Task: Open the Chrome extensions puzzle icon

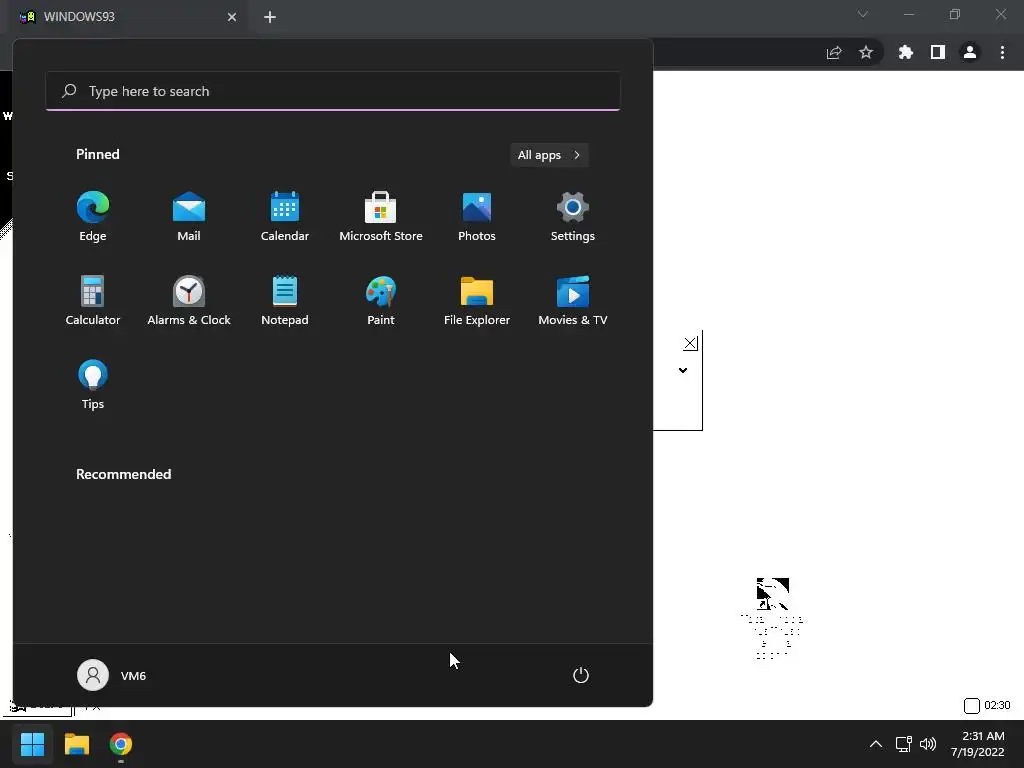Action: tap(906, 52)
